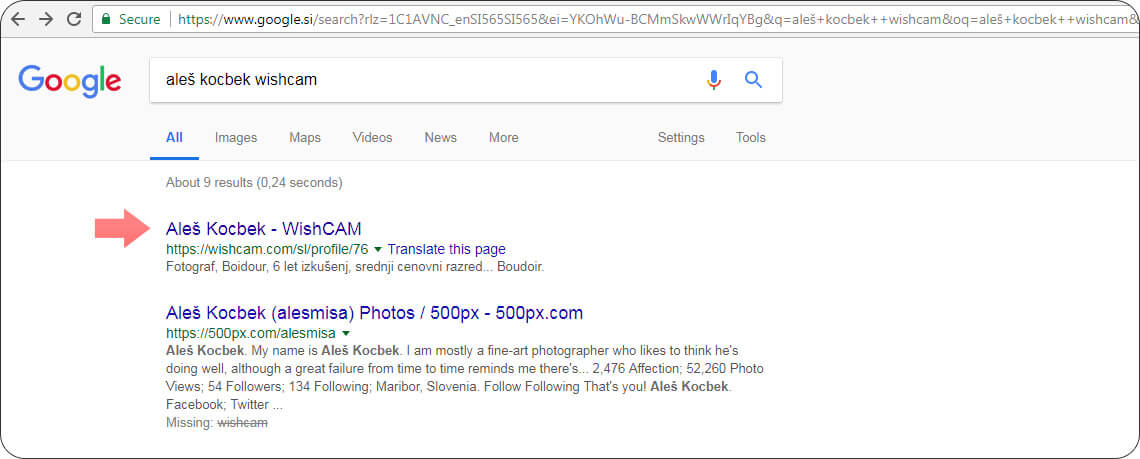Open the Aleš Kocbek - WishCAM result
Viewport: 1140px width, 459px height.
pyautogui.click(x=263, y=229)
